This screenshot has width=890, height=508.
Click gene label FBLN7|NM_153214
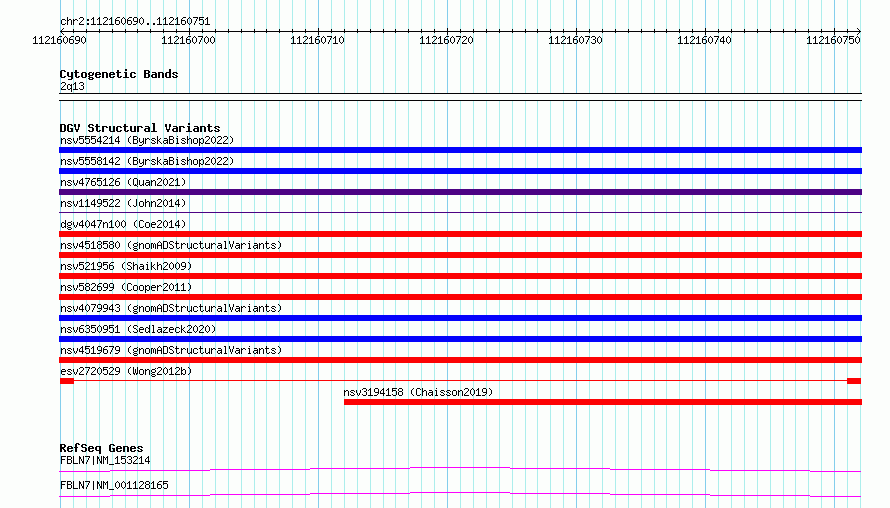coord(105,460)
